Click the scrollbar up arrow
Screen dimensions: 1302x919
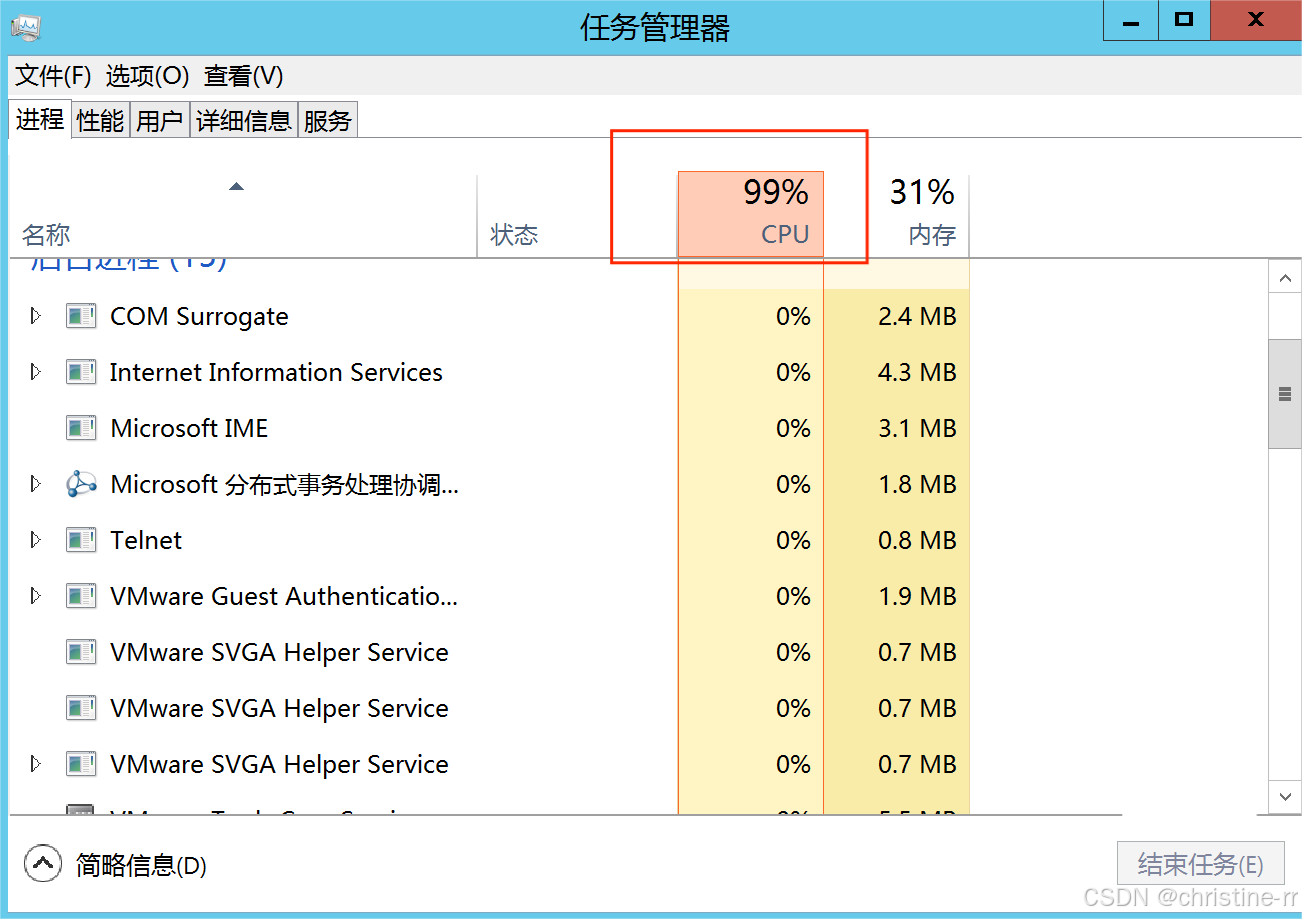click(x=1285, y=277)
